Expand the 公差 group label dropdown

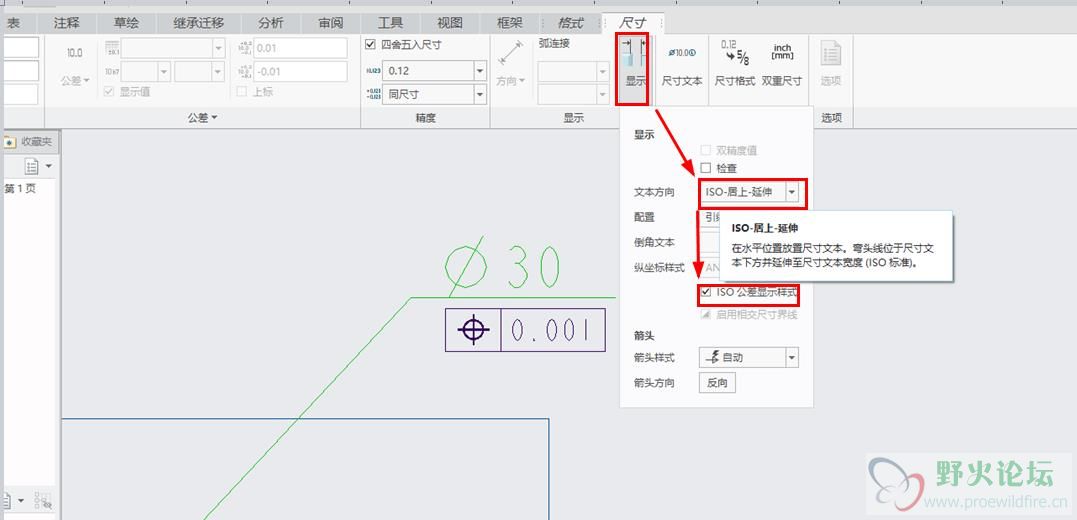click(x=203, y=118)
